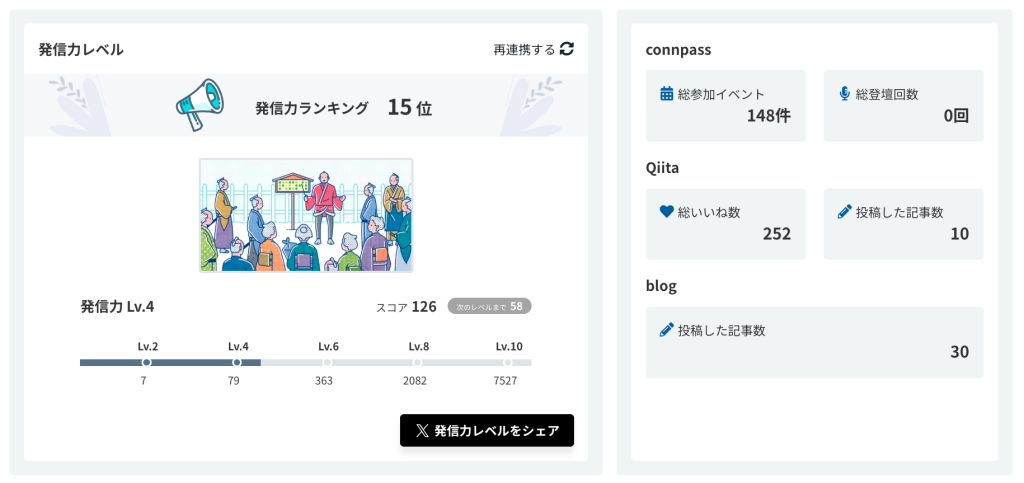Click the Lv.4 marker on the progress bar
This screenshot has height=483, width=1024.
click(236, 362)
